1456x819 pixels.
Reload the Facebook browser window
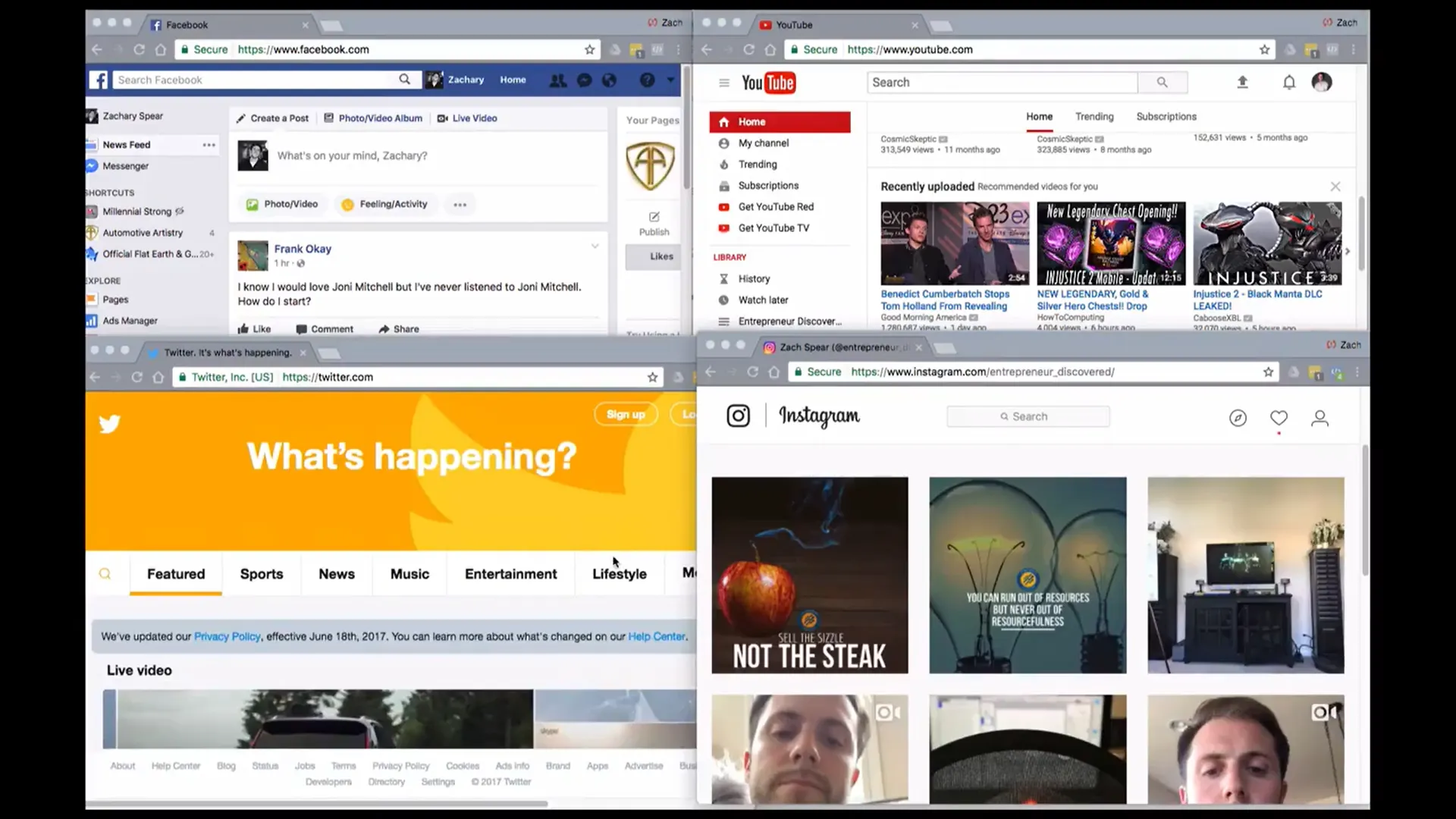[139, 49]
